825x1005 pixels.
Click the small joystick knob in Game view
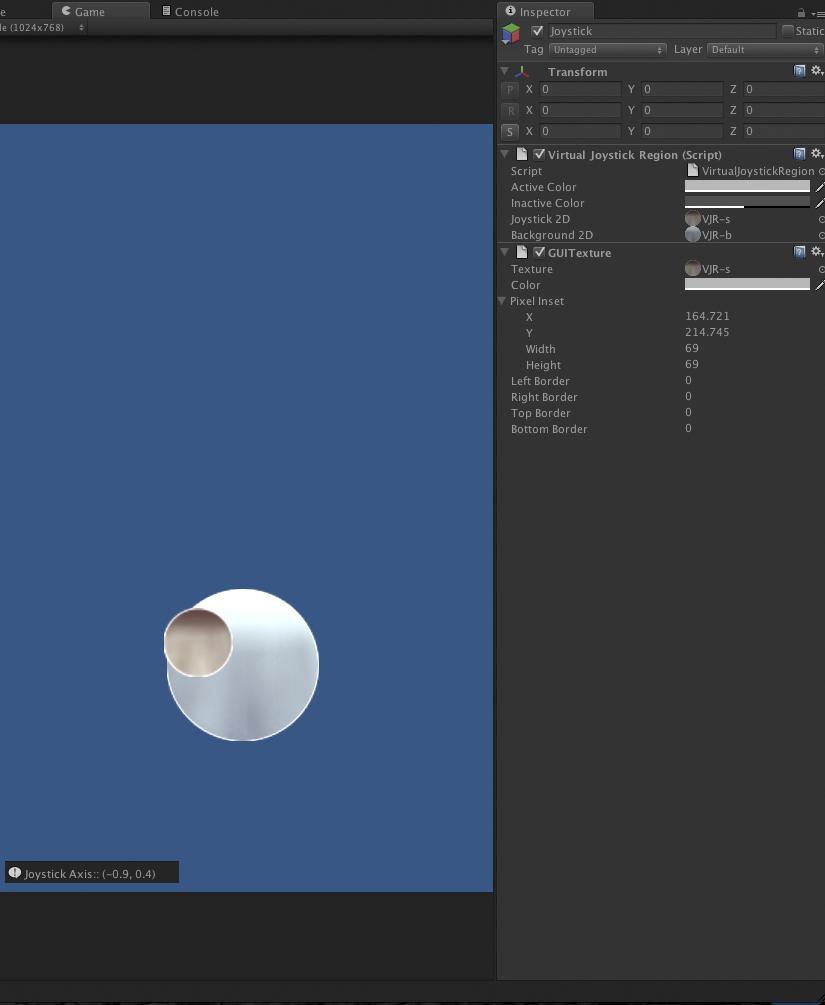click(198, 642)
